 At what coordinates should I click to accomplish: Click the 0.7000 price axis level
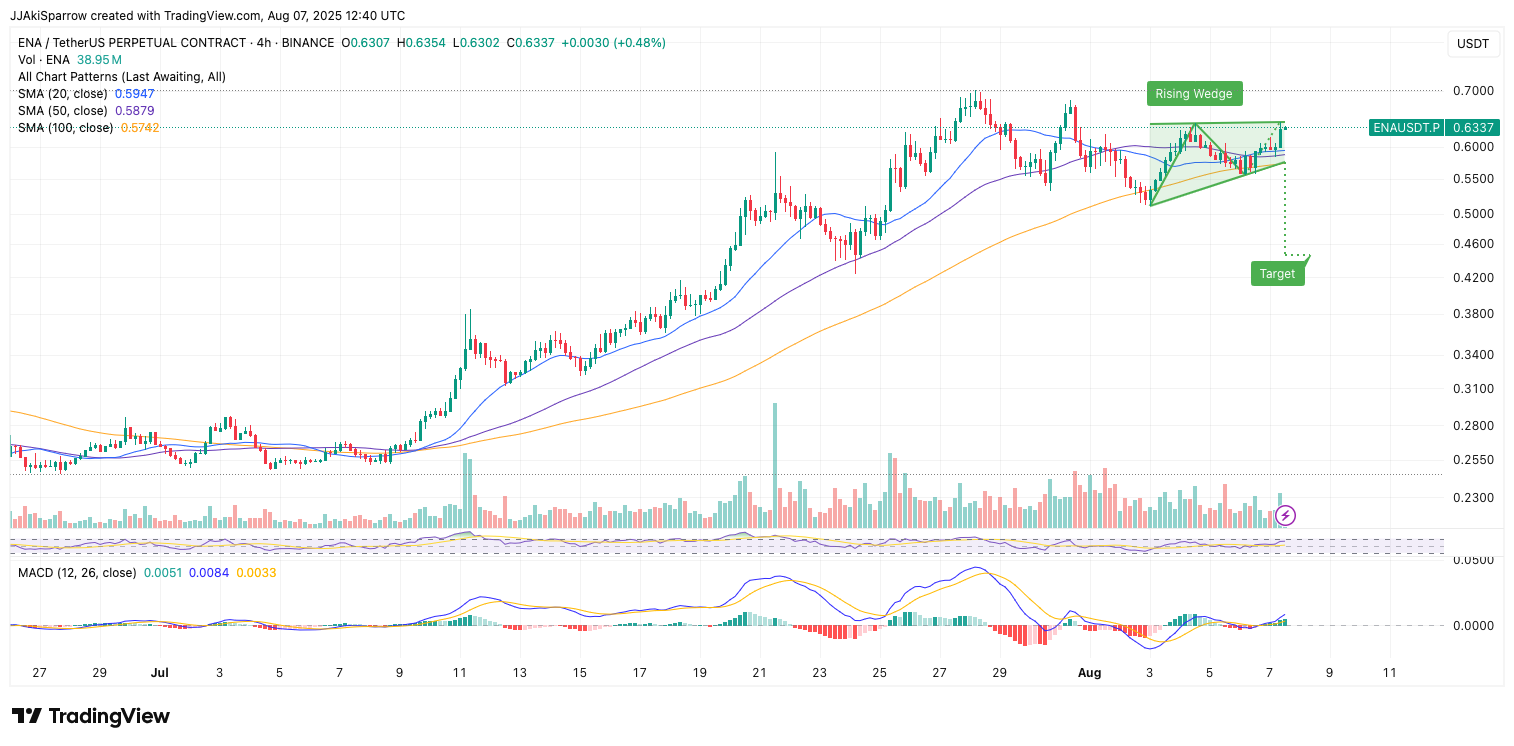click(1473, 90)
